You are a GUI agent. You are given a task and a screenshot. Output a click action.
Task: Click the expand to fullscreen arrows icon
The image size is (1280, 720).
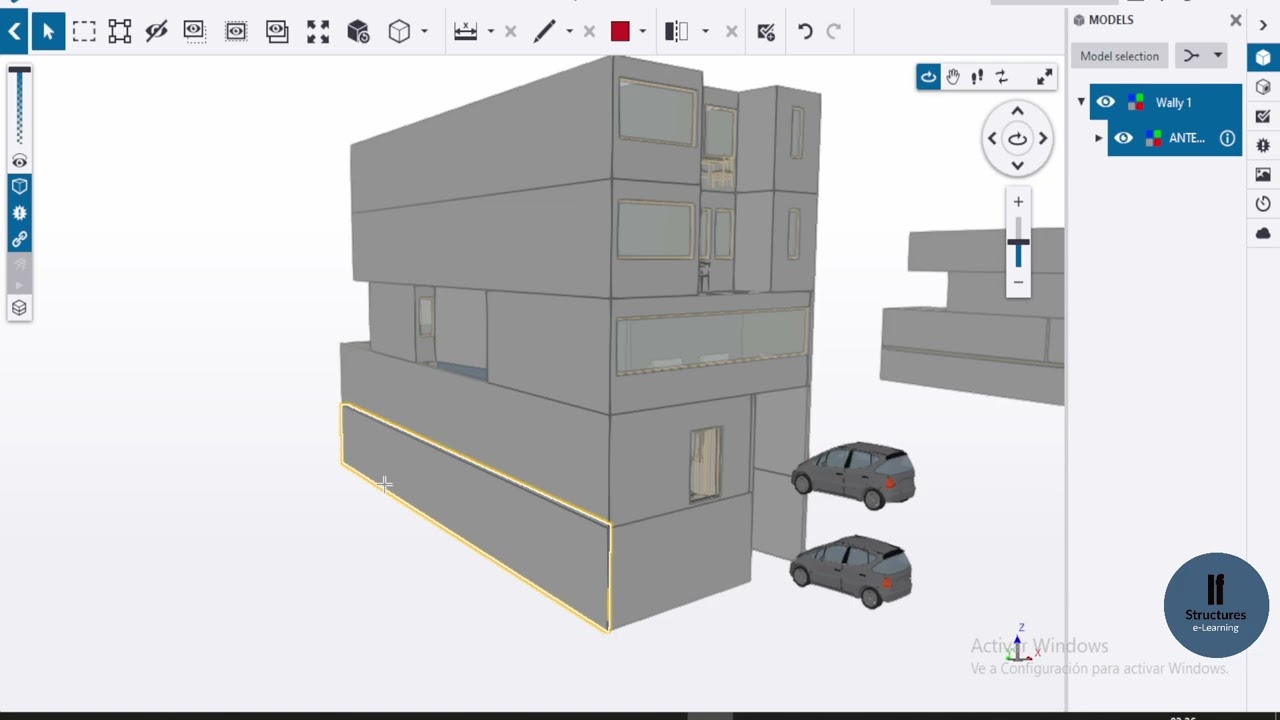(1044, 77)
